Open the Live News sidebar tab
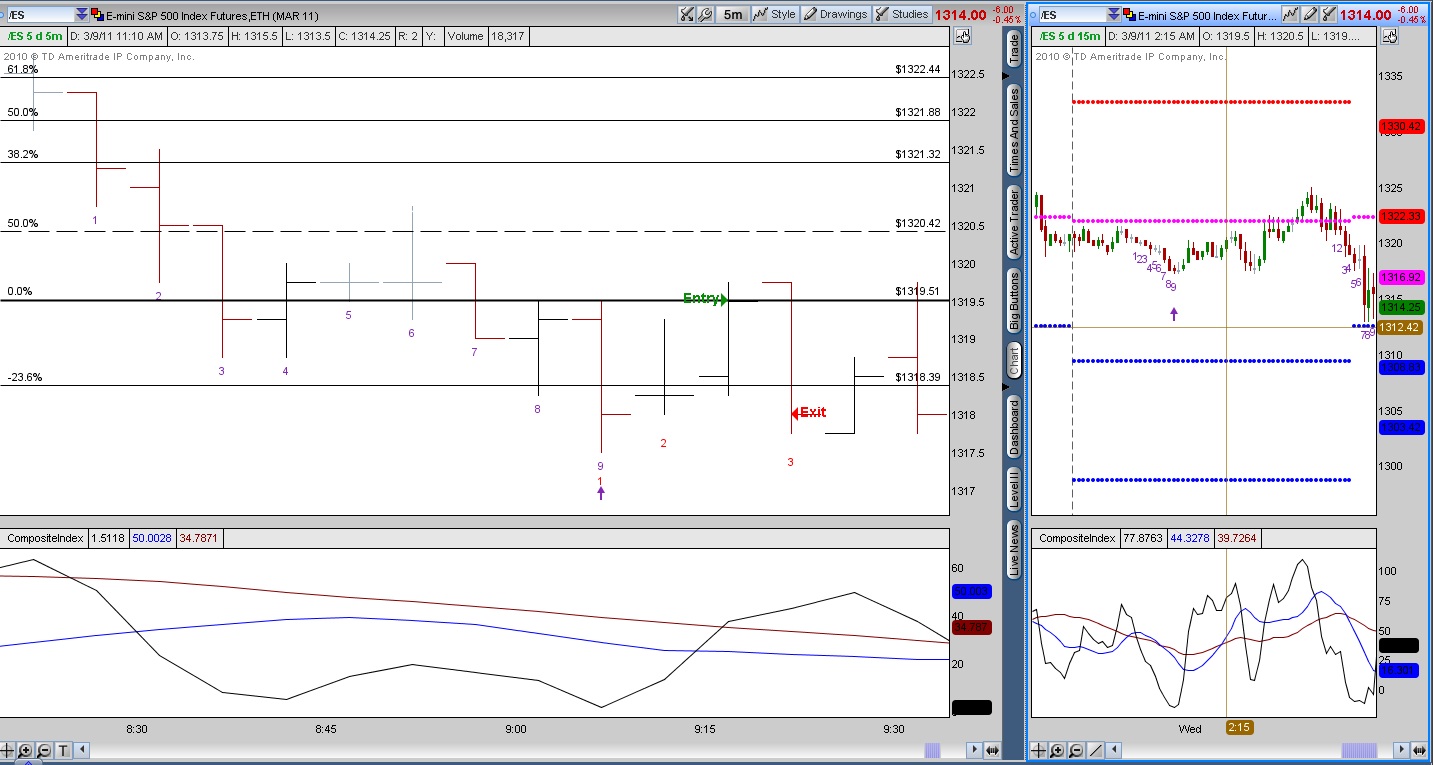The image size is (1433, 765). (x=1013, y=550)
